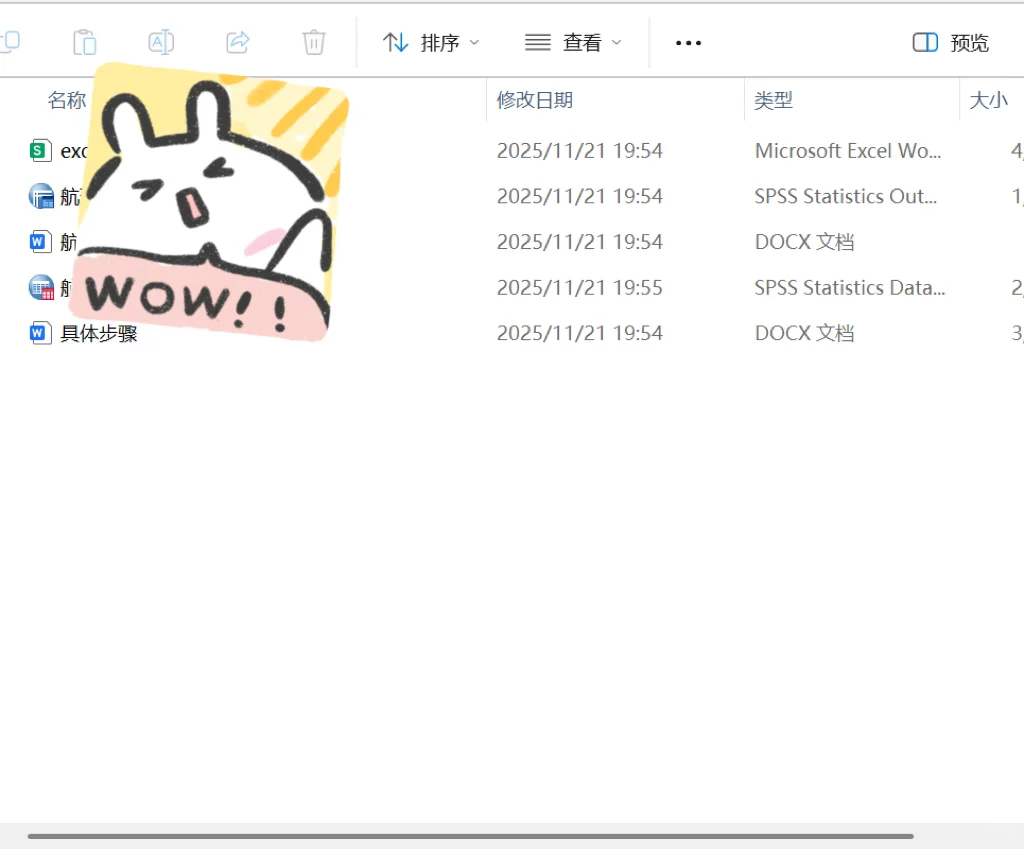Select the SPSS Statistics Data file icon
The height and width of the screenshot is (849, 1024).
click(x=39, y=287)
